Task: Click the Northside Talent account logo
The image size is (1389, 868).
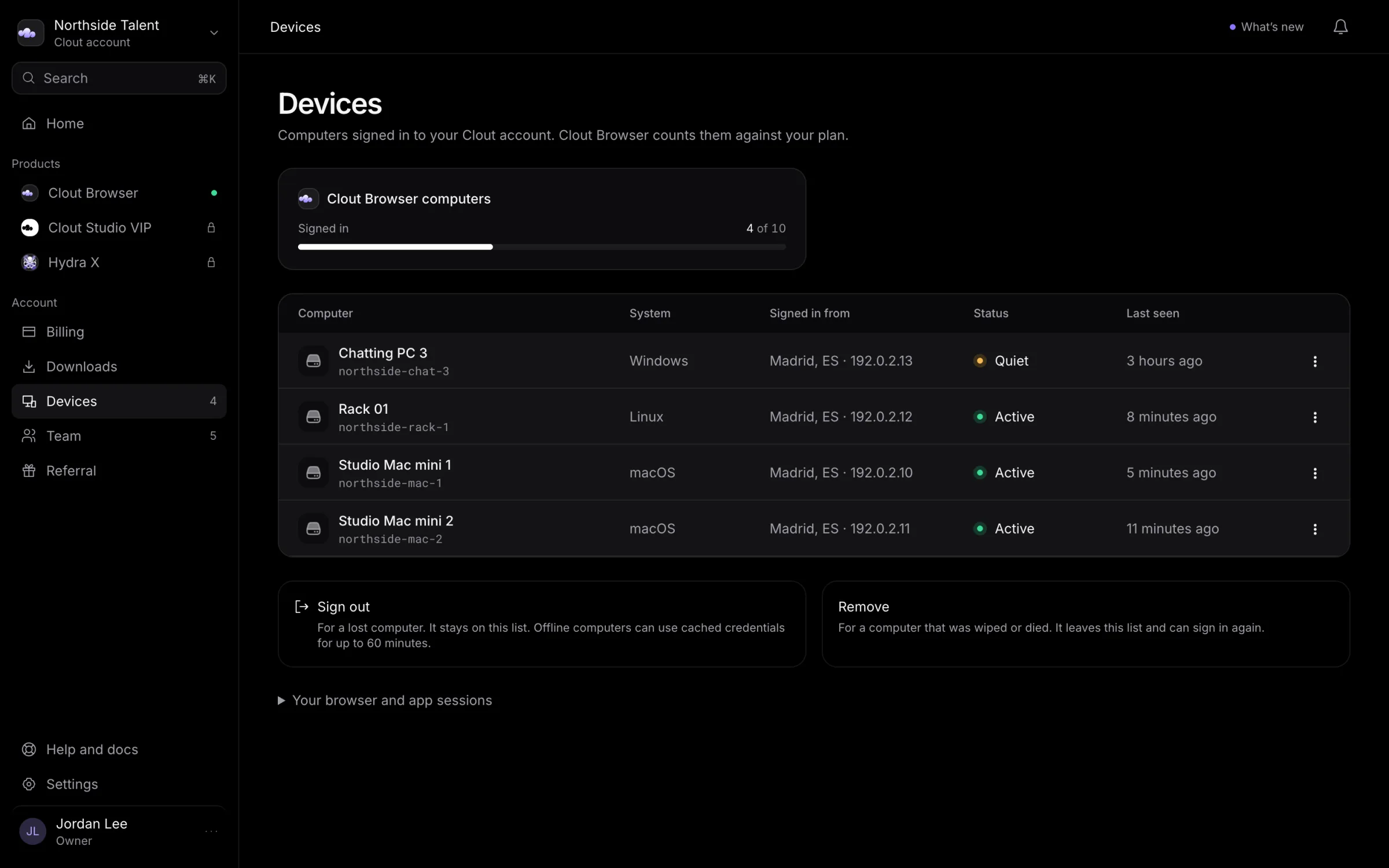Action: (x=30, y=32)
